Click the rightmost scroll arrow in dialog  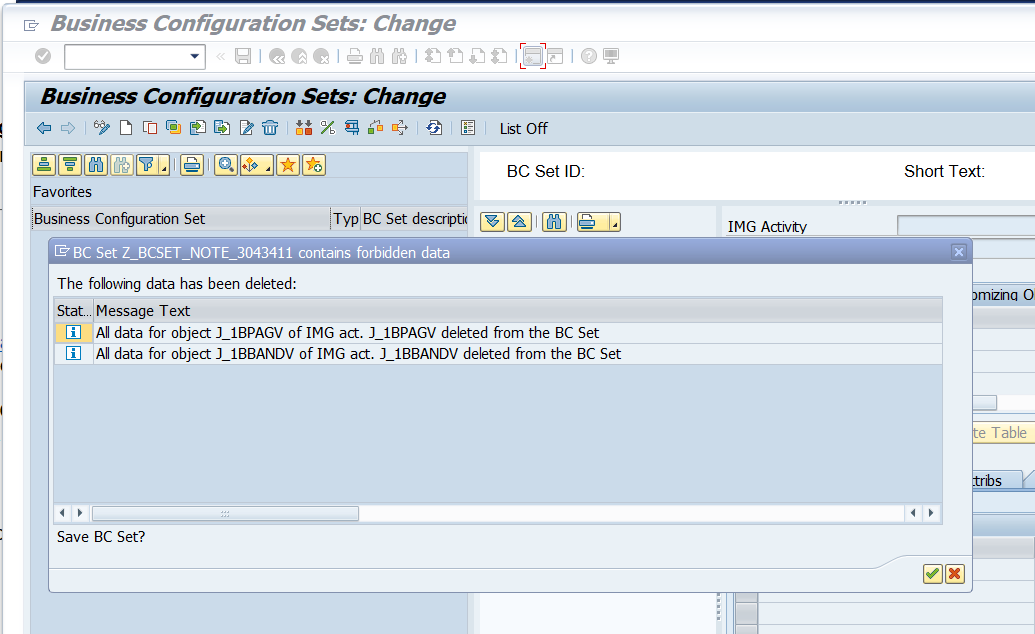point(931,513)
